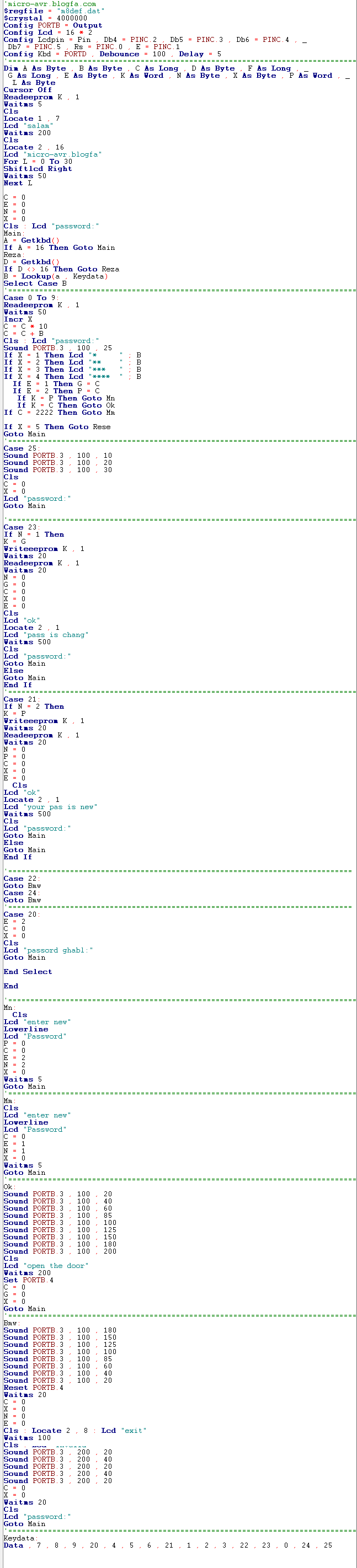Click the Lcd "passord ghabl:" line

click(x=48, y=950)
